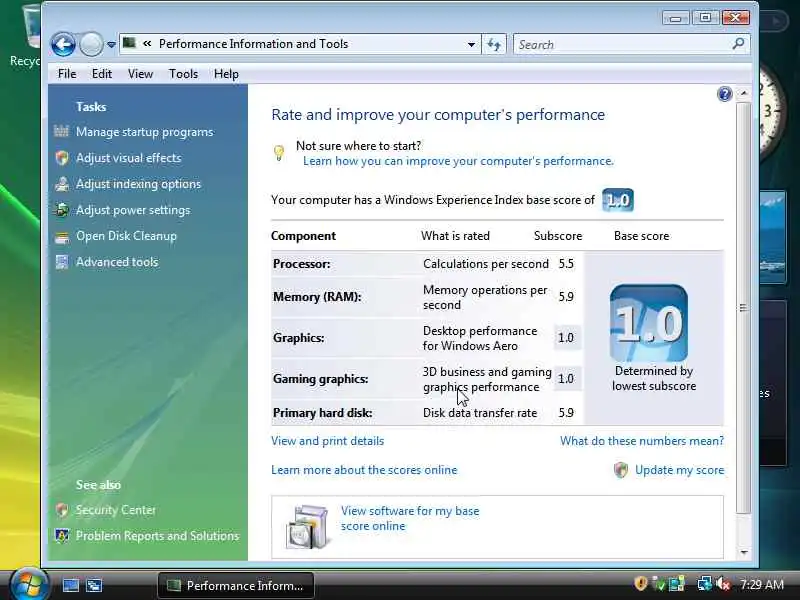Click the small 1.0 base score badge
Viewport: 800px width, 600px height.
(618, 200)
